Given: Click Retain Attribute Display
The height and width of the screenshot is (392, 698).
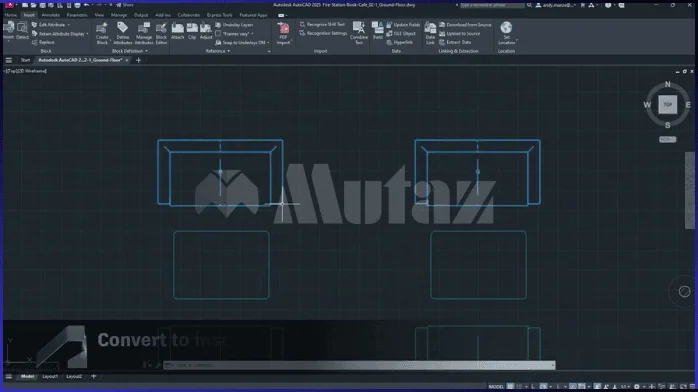Looking at the screenshot, I should tap(58, 34).
